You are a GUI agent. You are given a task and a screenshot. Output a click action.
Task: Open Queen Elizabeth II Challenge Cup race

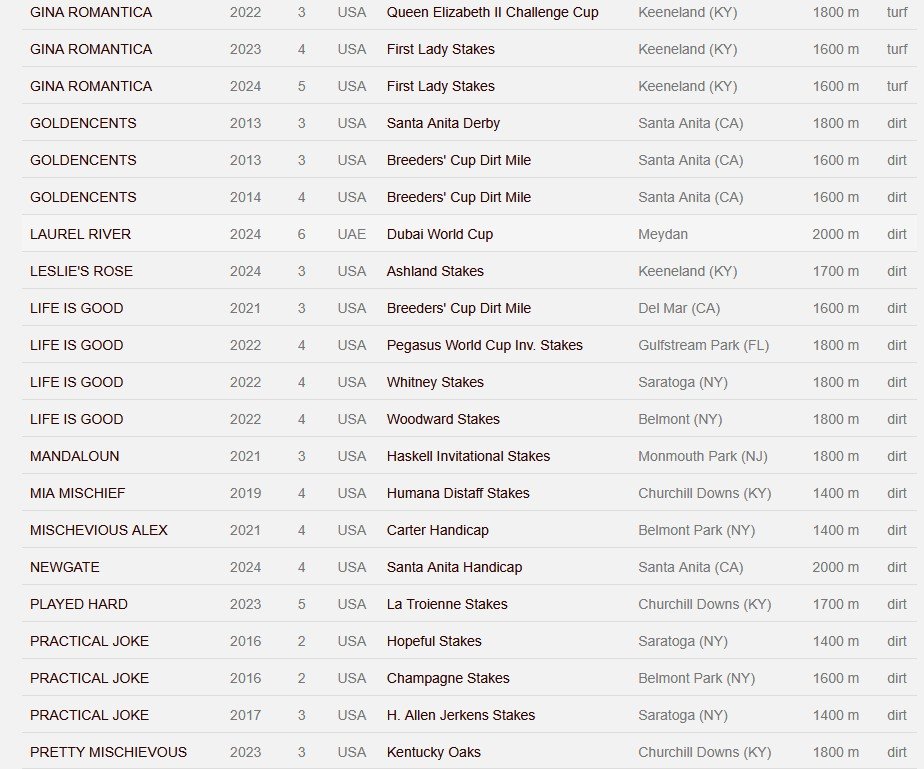(492, 12)
